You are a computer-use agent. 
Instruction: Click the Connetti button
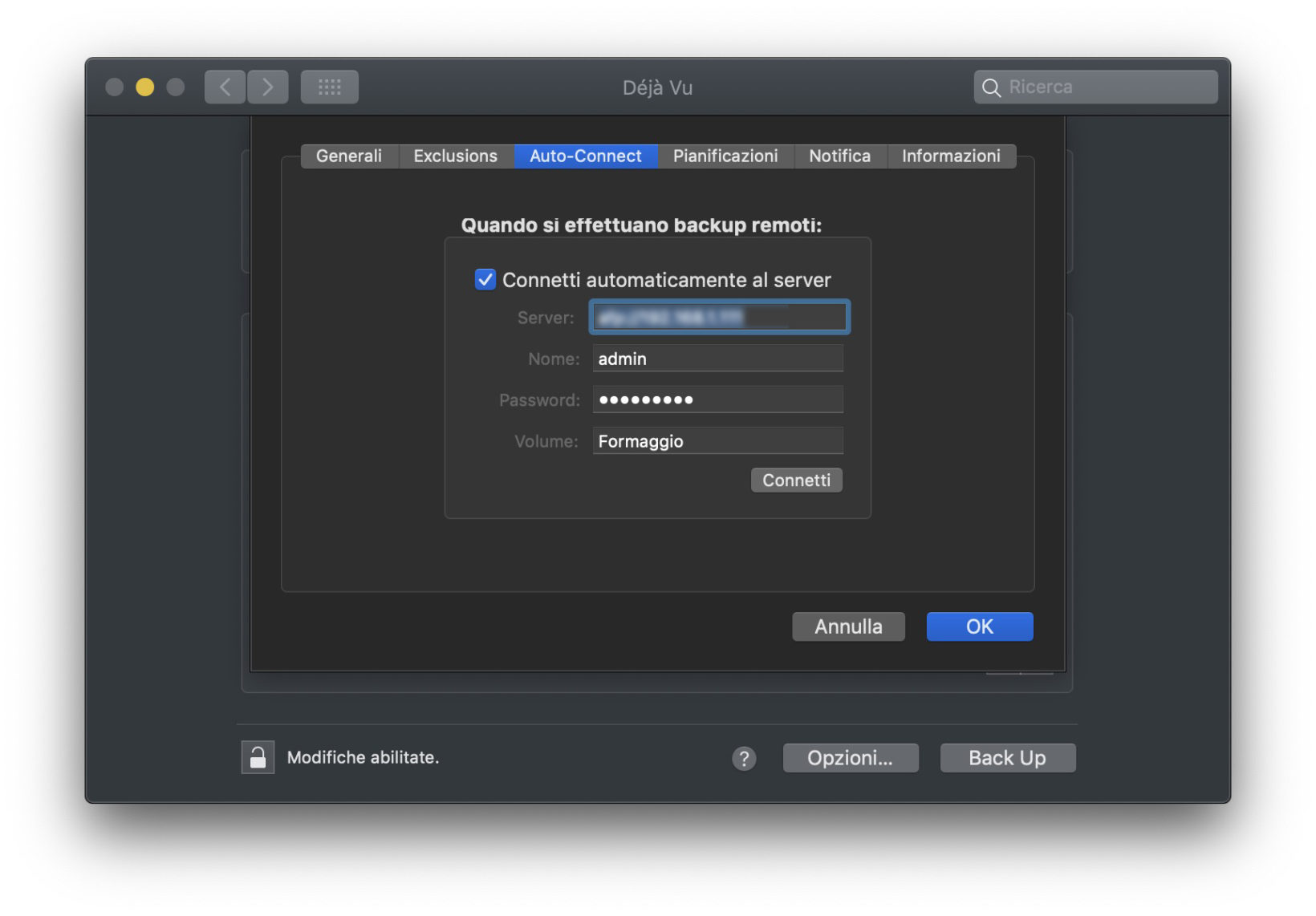(797, 480)
